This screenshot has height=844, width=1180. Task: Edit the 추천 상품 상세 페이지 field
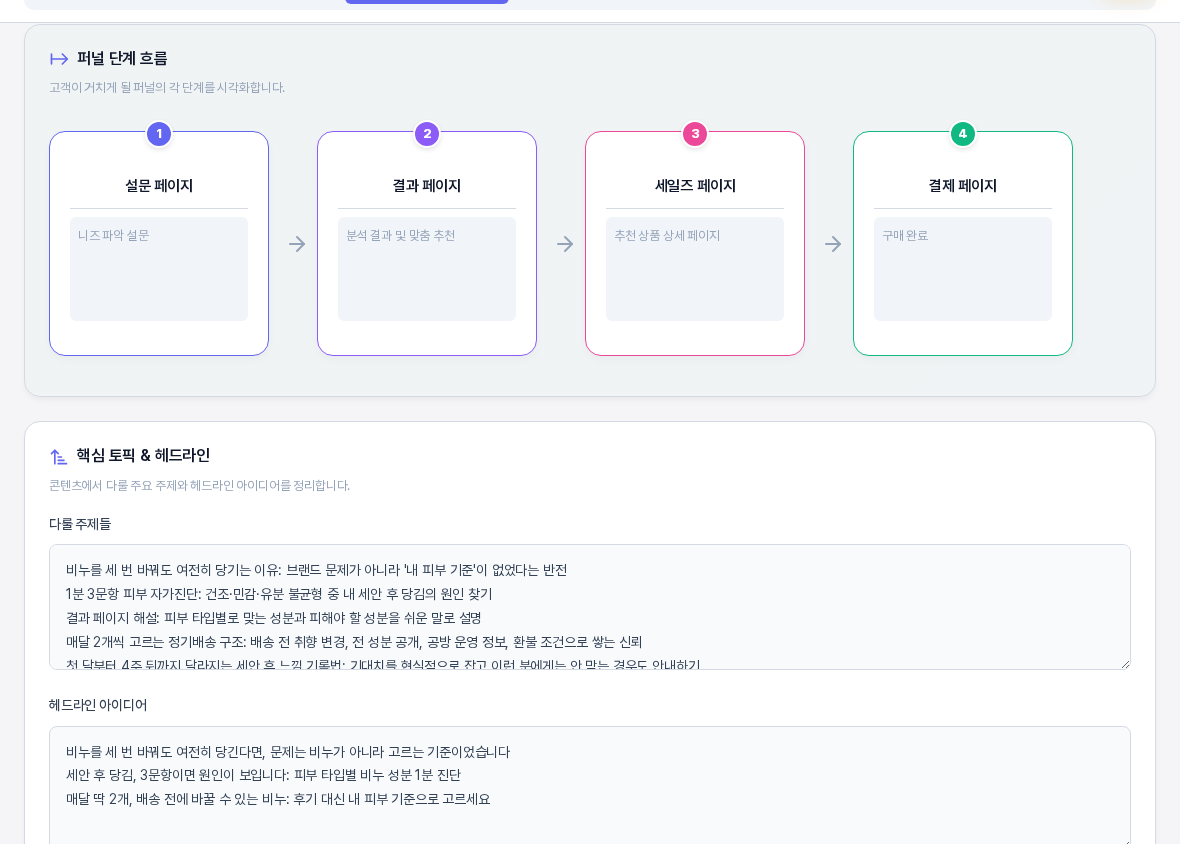(x=695, y=269)
